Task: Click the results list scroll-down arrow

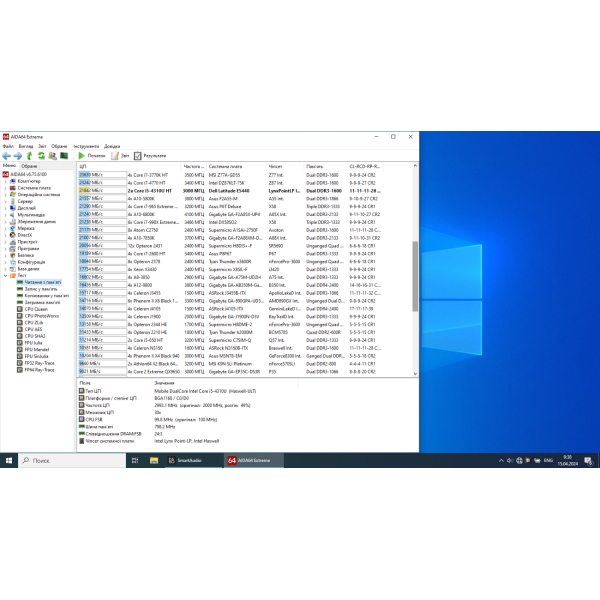Action: pos(415,373)
